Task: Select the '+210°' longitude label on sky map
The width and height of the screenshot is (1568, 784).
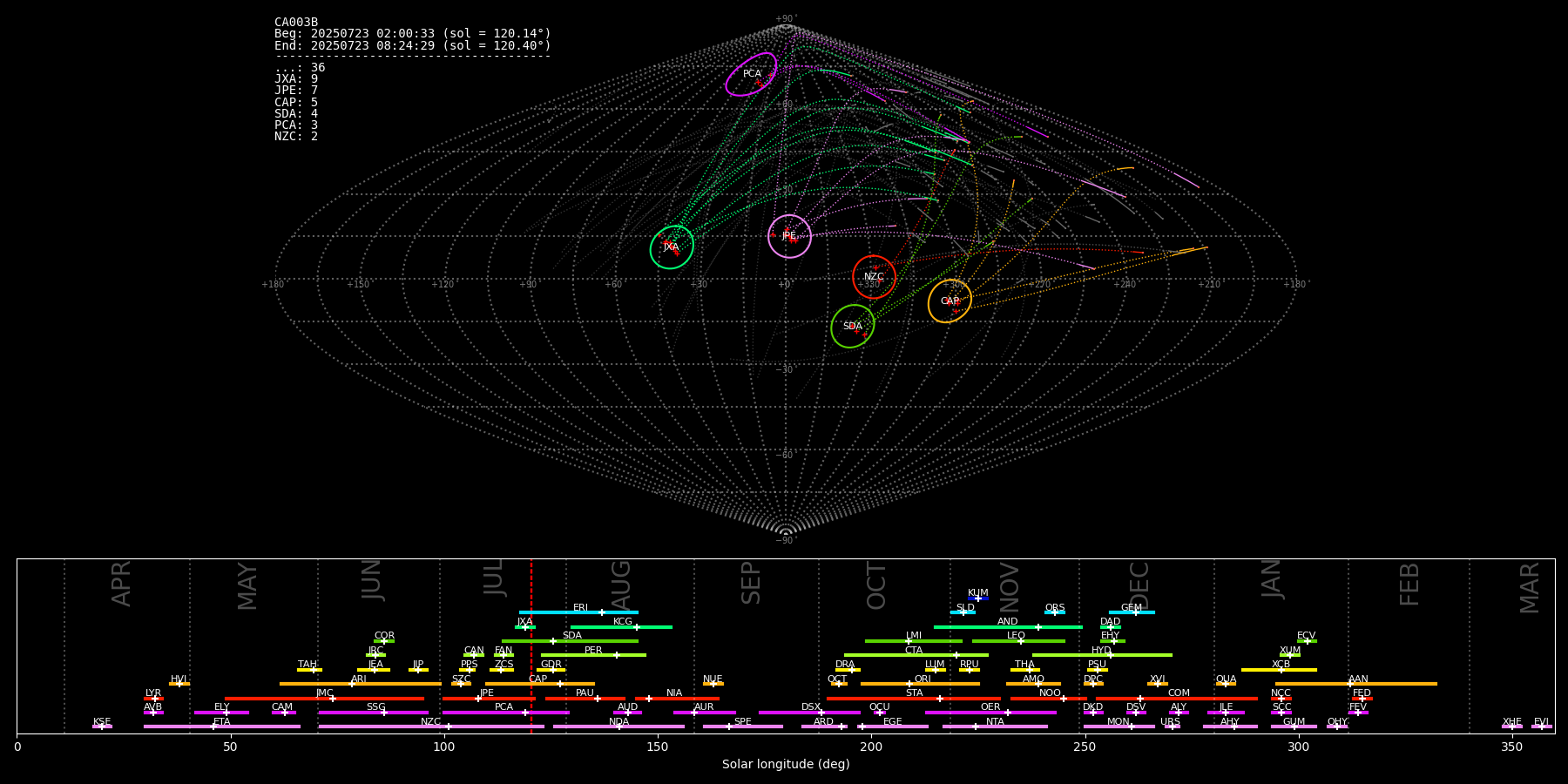Action: 1209,284
